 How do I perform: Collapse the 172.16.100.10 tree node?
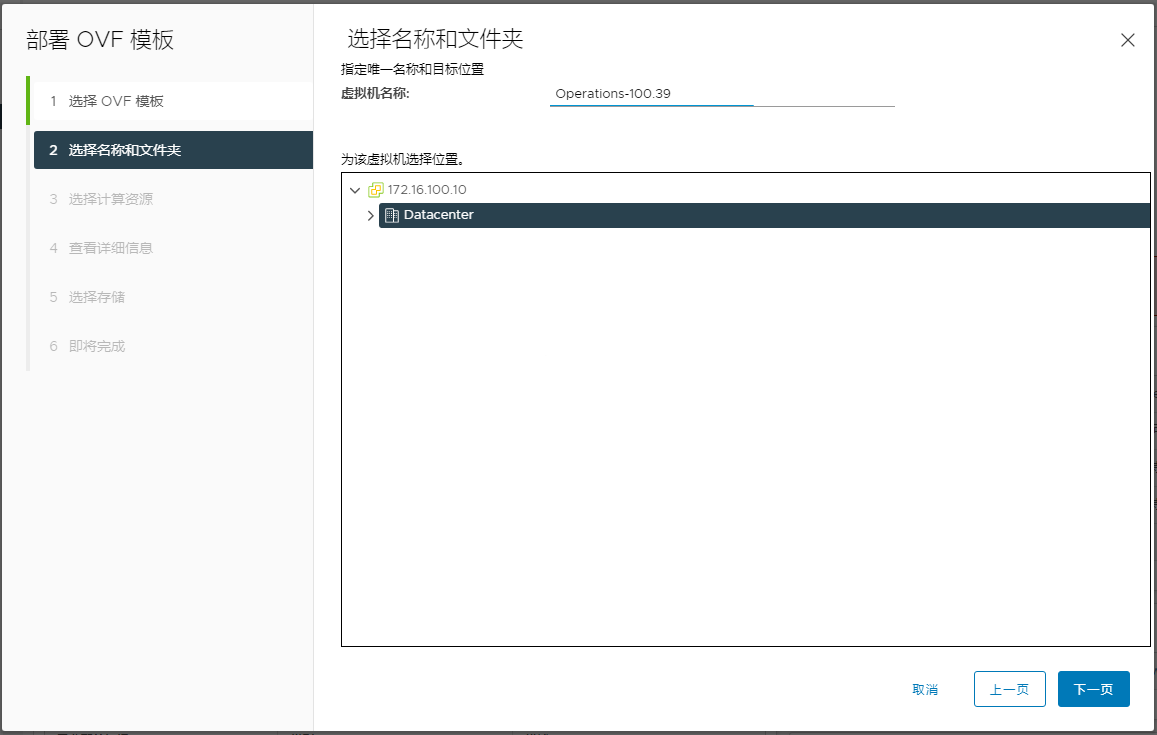[355, 190]
